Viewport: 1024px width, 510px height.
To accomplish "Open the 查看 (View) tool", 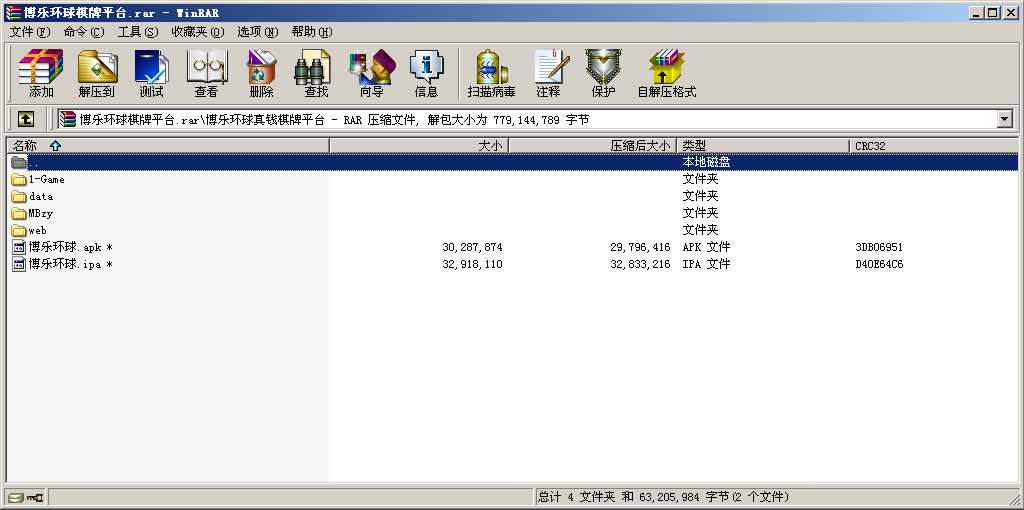I will pos(206,66).
